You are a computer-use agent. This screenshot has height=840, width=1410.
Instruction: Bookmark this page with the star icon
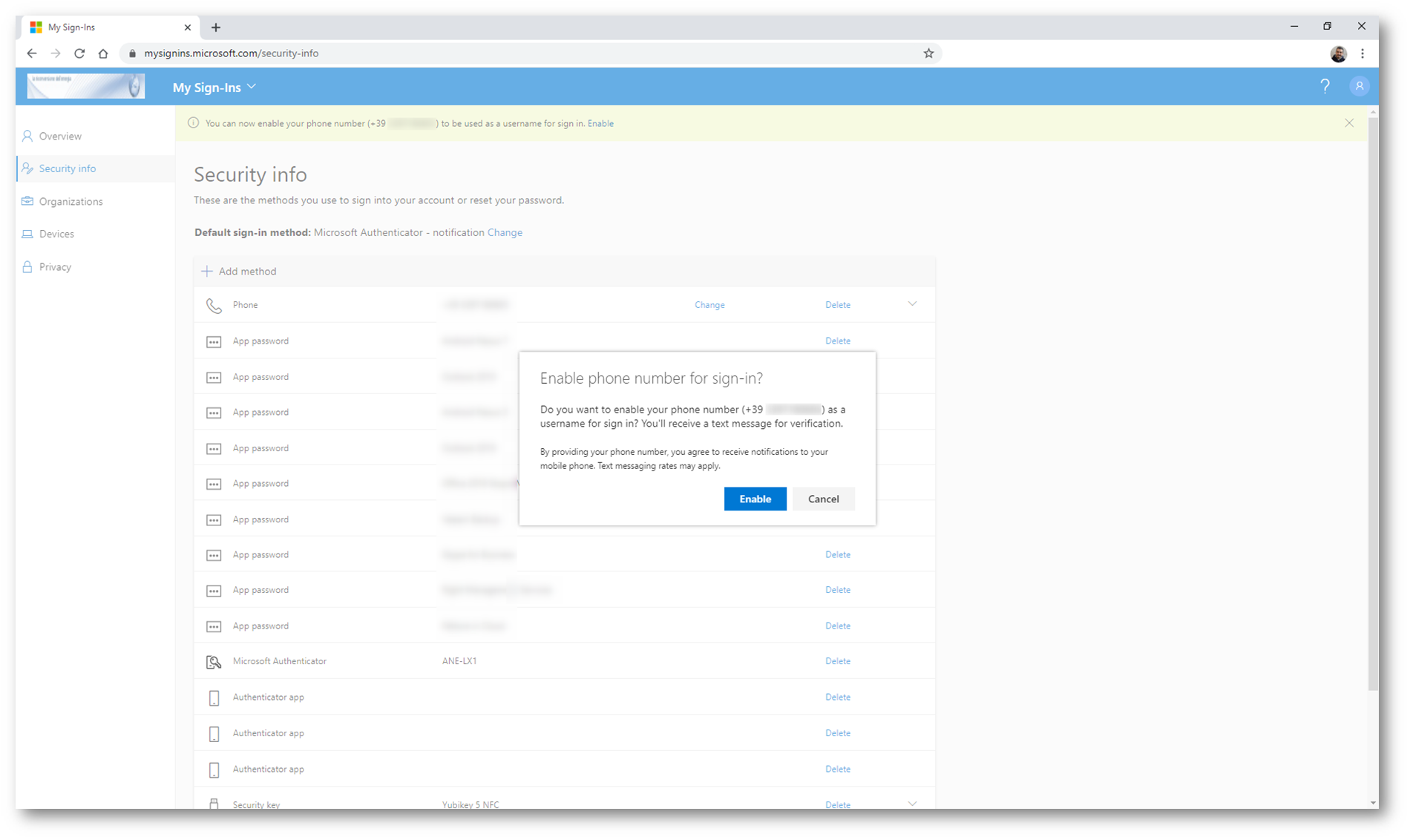pyautogui.click(x=928, y=53)
